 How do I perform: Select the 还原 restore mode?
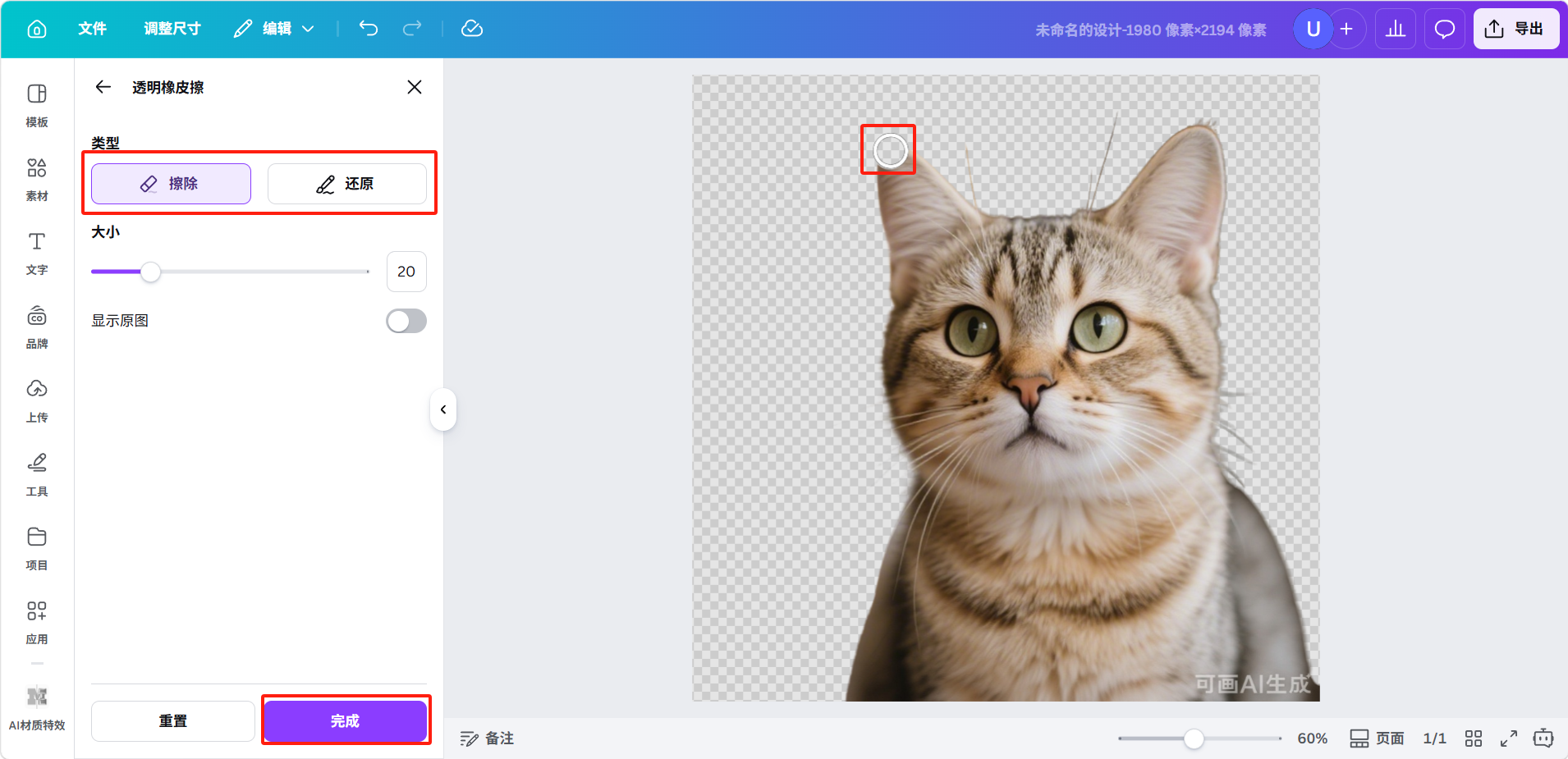point(346,184)
